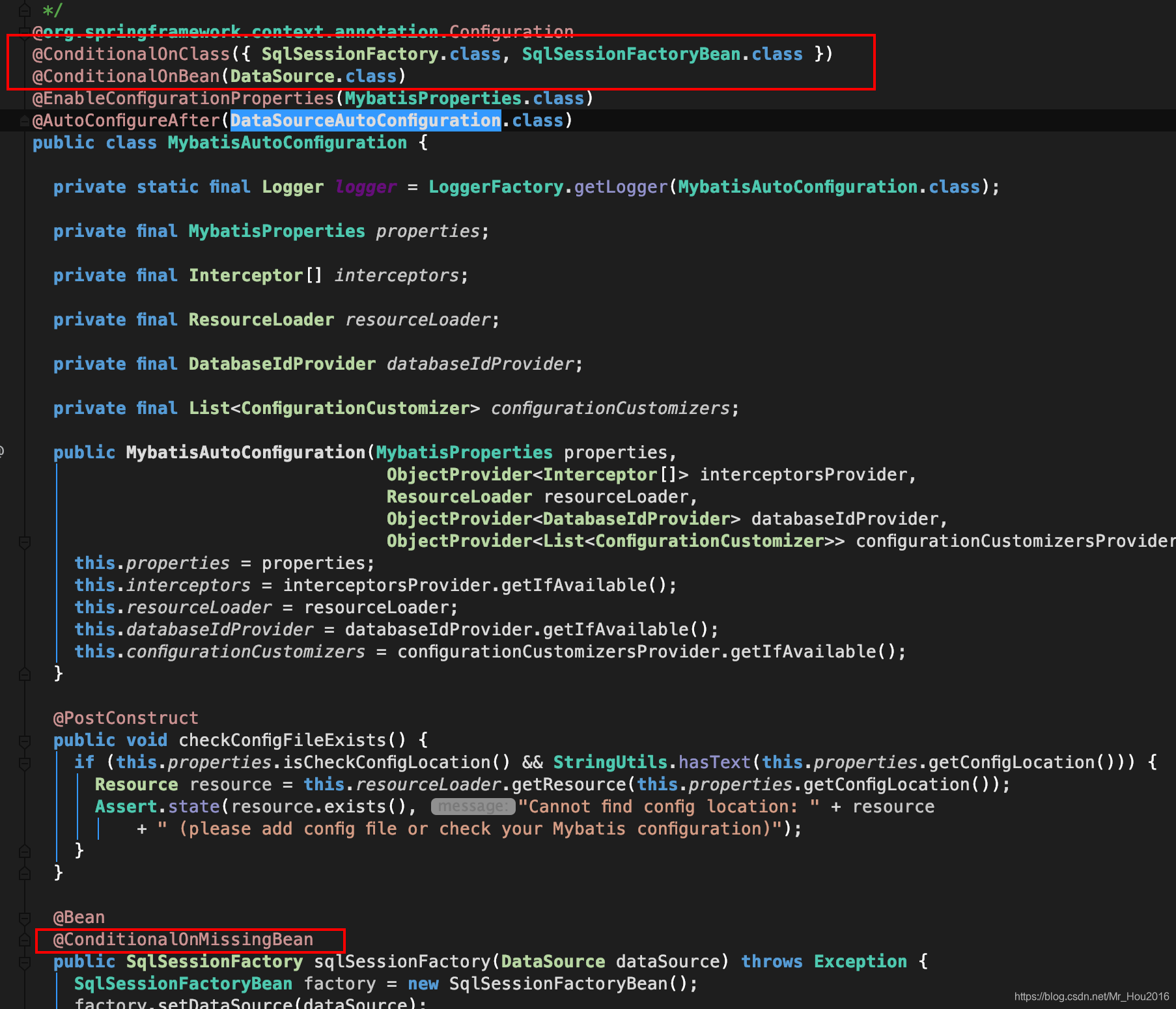The height and width of the screenshot is (1009, 1176).
Task: Click fold end marker after this.configurationCustomizers line
Action: click(x=25, y=674)
